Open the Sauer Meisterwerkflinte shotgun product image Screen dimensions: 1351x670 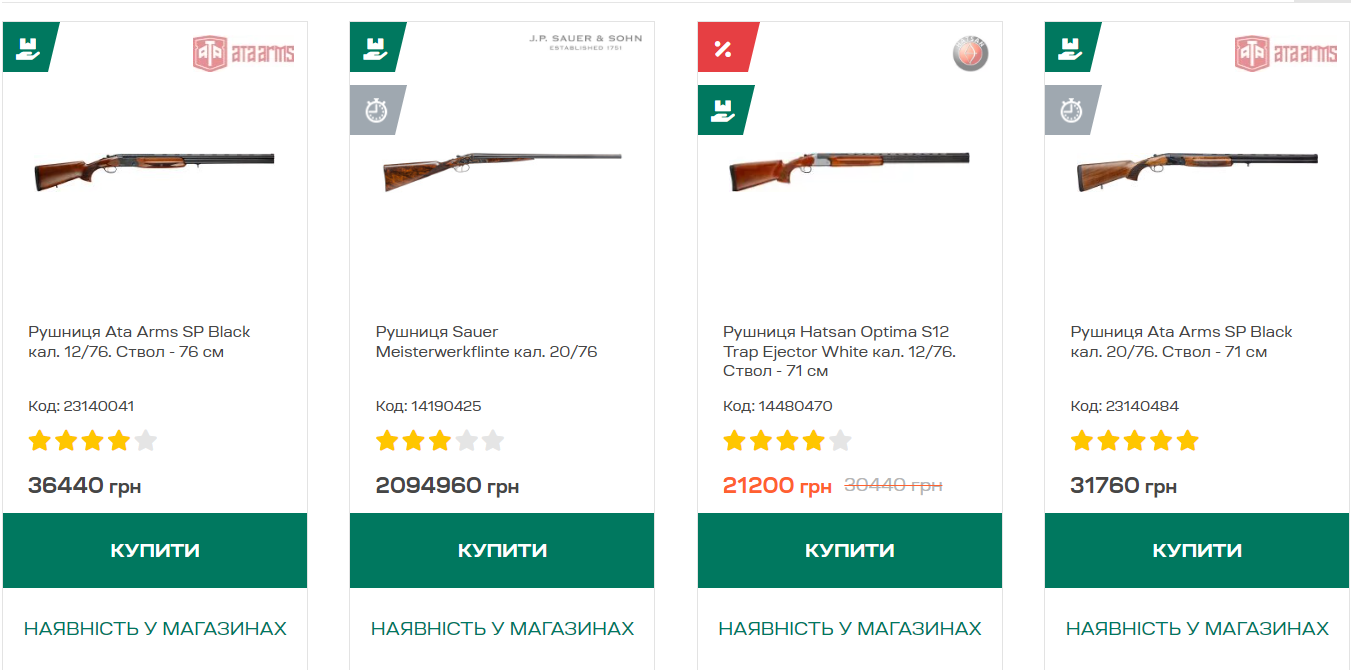click(502, 171)
